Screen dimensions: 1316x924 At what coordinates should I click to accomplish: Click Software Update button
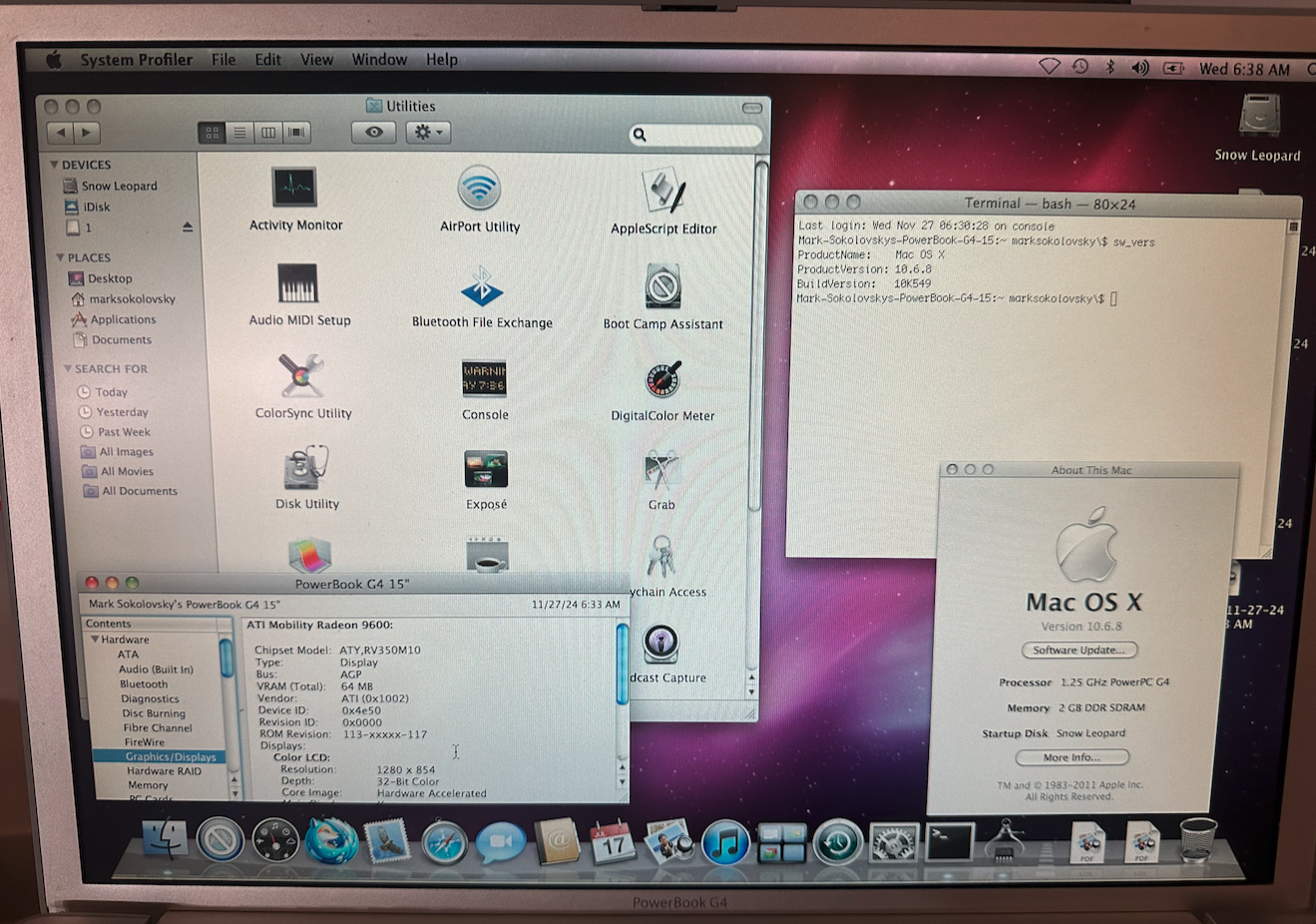pos(1079,651)
